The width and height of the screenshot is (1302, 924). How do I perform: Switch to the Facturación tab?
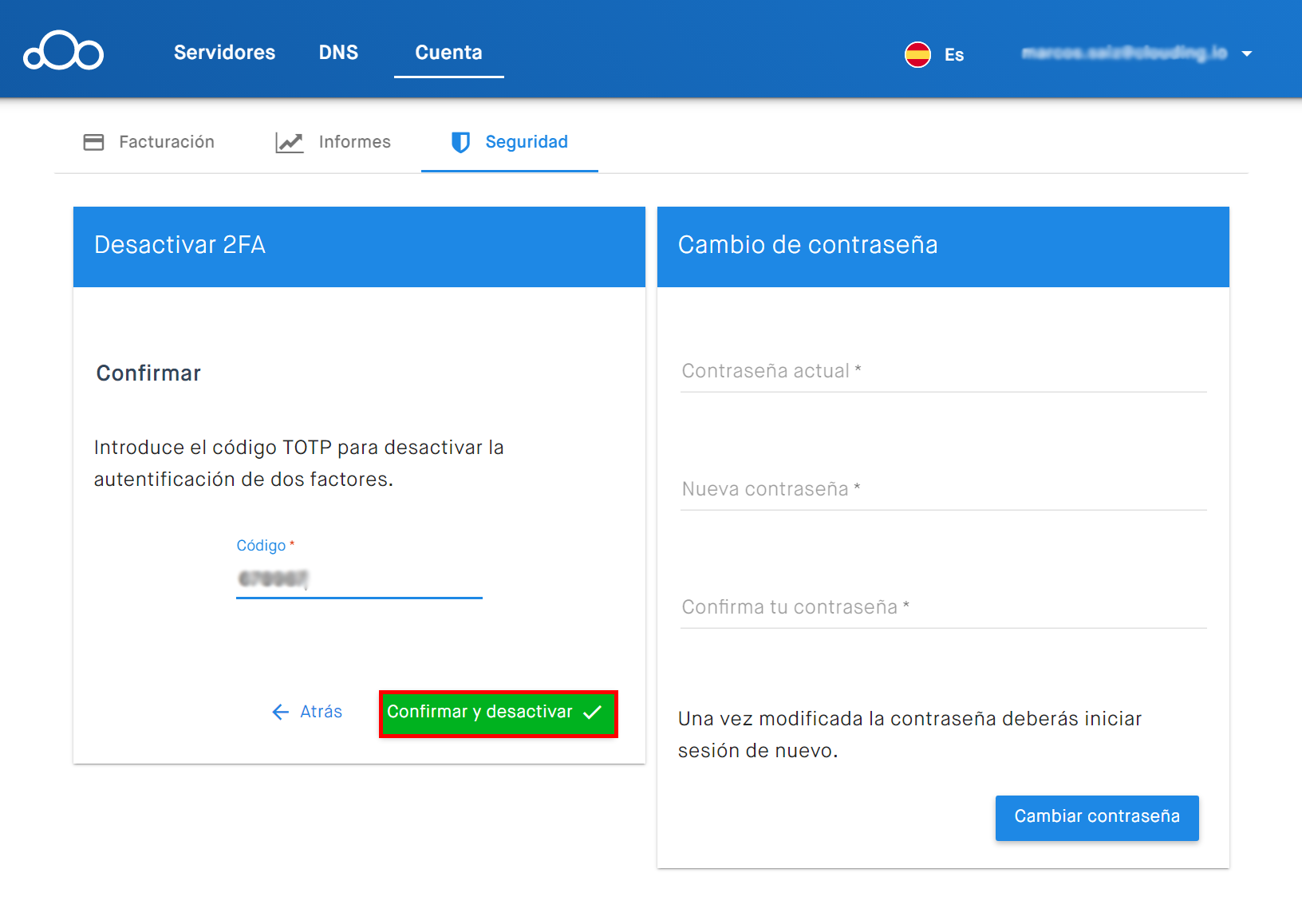click(x=166, y=142)
